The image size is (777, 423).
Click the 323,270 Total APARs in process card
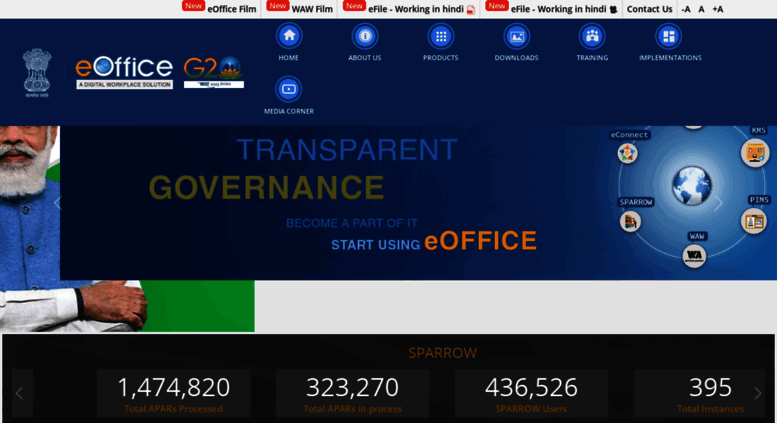(x=352, y=393)
